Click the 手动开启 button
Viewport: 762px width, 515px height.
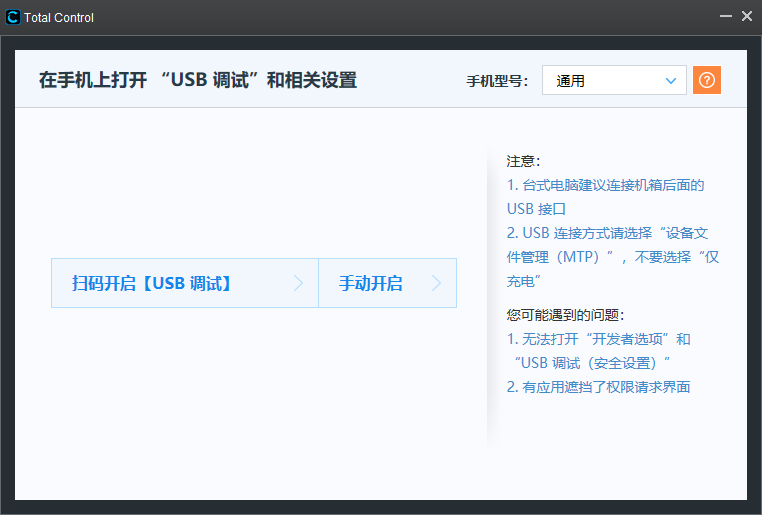point(387,283)
